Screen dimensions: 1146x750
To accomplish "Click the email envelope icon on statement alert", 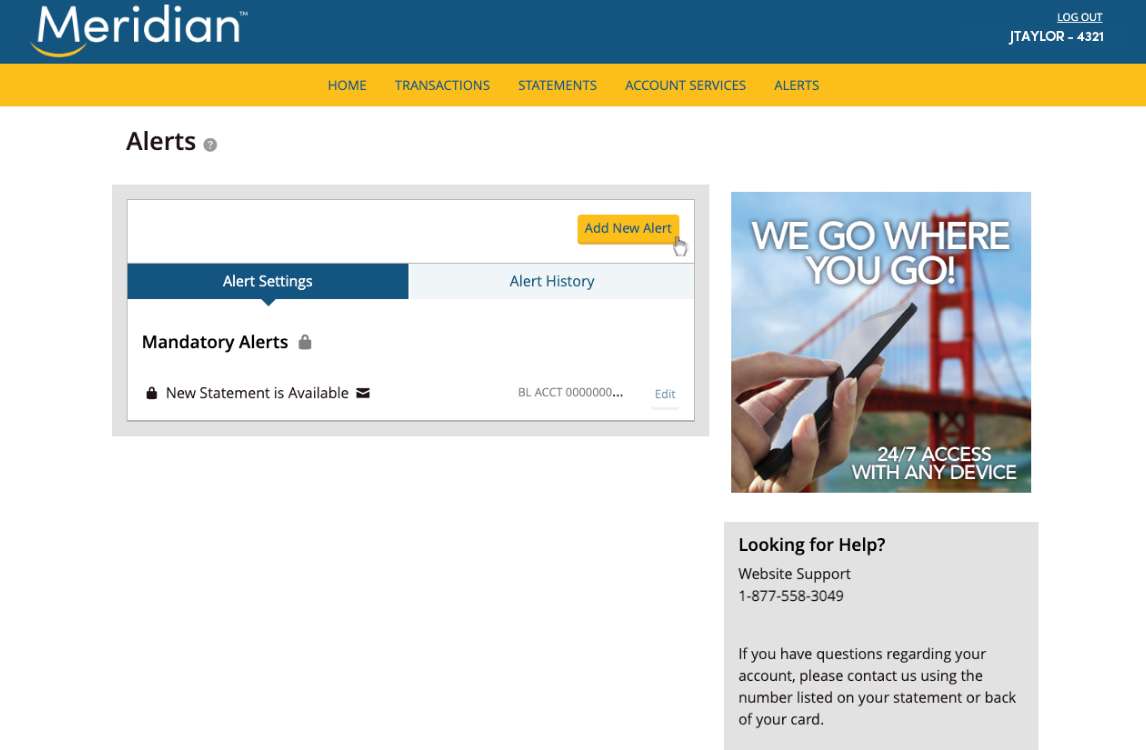I will 363,393.
